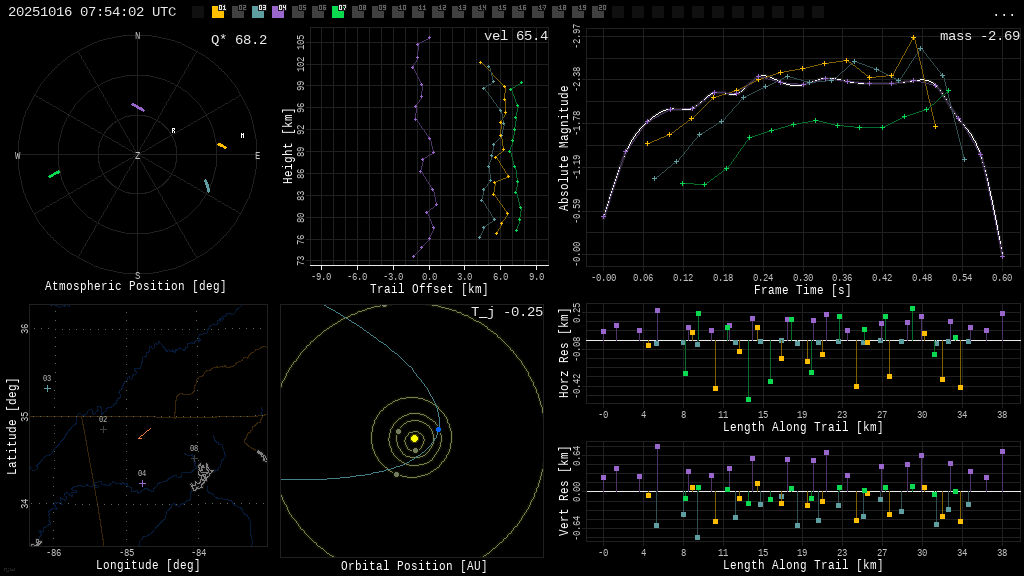This screenshot has height=576, width=1024.
Task: Toggle station 01 yellow indicator
Action: pyautogui.click(x=218, y=13)
